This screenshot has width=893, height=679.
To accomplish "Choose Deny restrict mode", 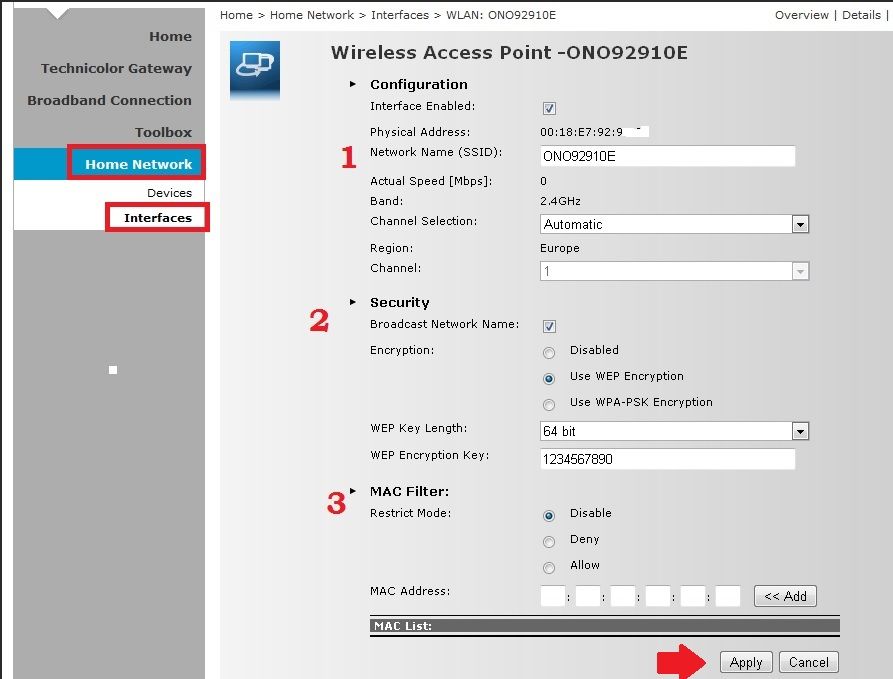I will point(549,542).
